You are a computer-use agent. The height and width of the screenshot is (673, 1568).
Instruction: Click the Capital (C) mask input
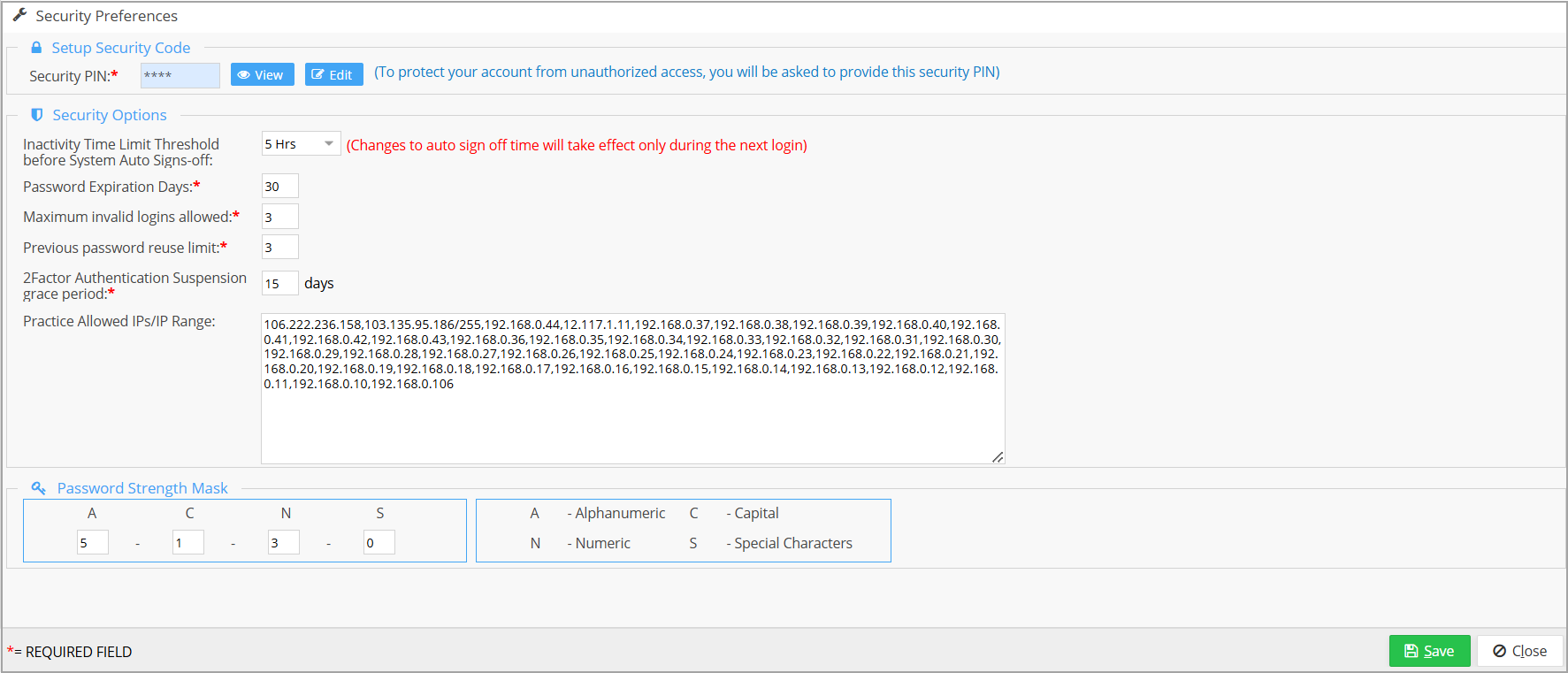click(187, 543)
